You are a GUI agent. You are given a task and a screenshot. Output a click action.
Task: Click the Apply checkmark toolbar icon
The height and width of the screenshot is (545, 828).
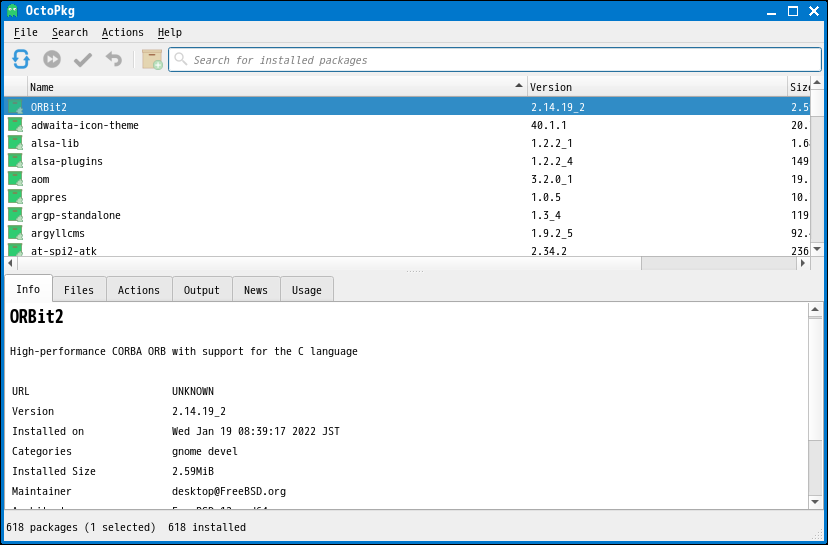click(x=82, y=60)
